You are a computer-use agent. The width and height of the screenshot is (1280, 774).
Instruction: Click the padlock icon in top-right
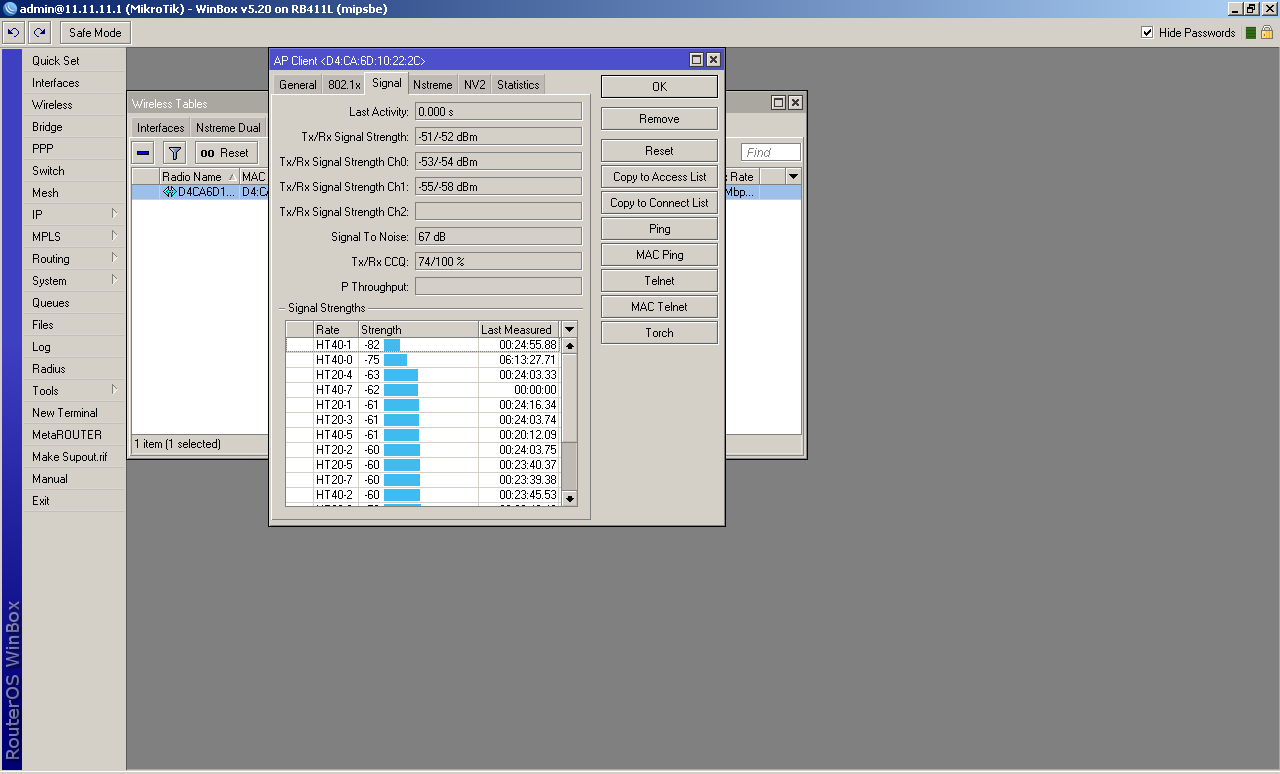pos(1266,33)
